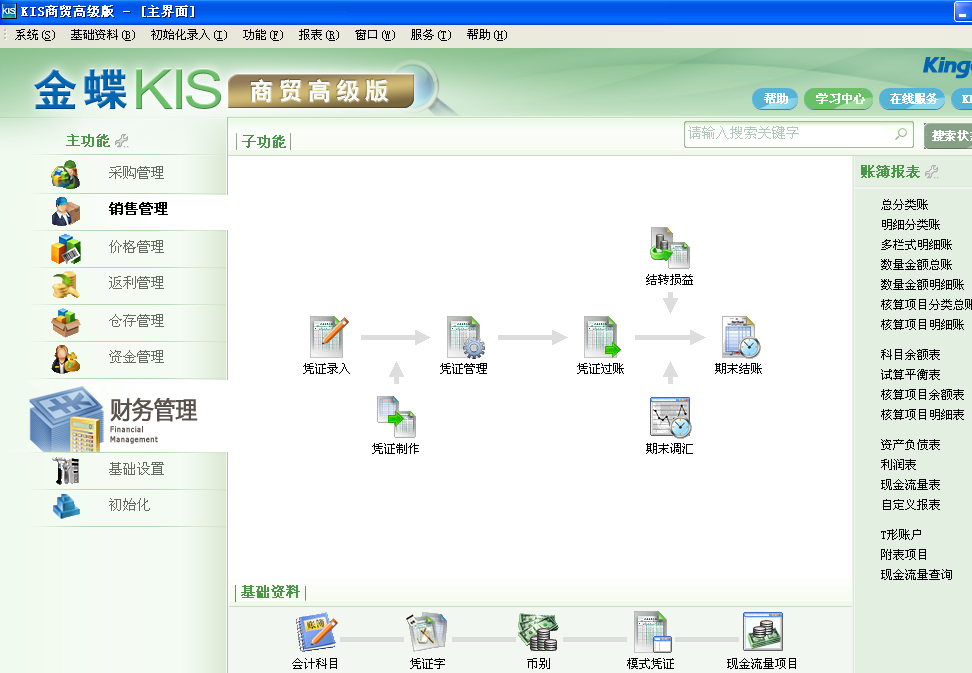Open the 现金流量项目 cash flow items icon

point(762,633)
